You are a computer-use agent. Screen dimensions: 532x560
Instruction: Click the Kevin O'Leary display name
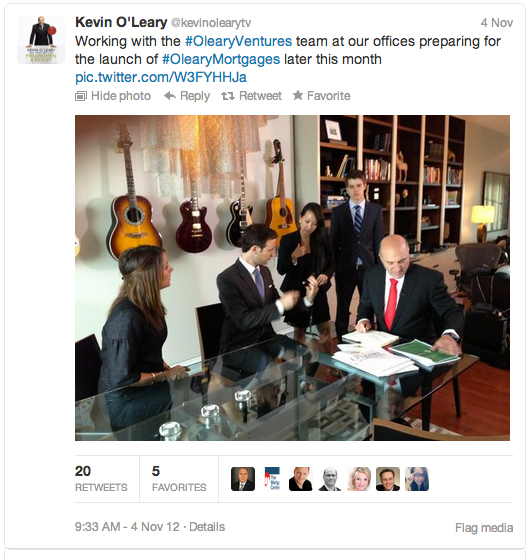tap(121, 22)
